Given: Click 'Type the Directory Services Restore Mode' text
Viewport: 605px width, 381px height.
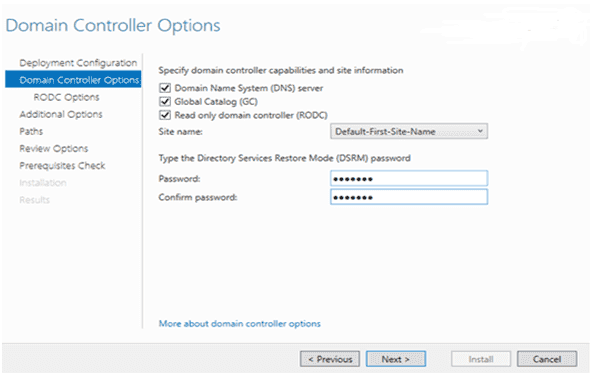Looking at the screenshot, I should pos(284,158).
